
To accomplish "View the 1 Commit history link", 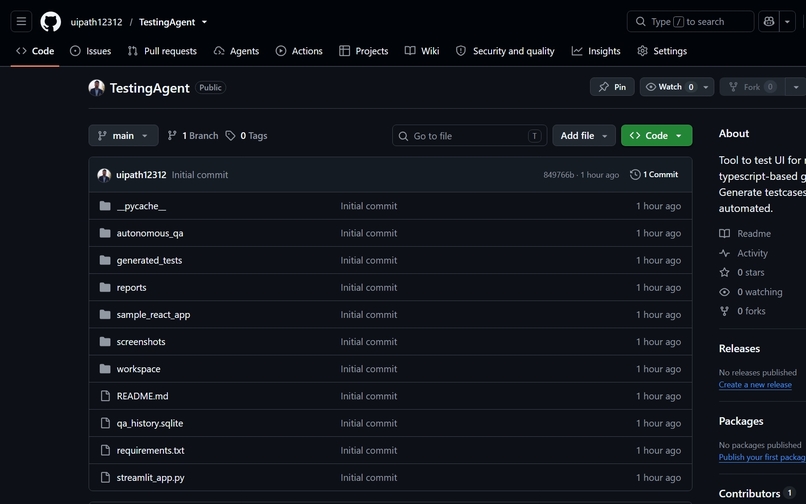I will coord(654,175).
